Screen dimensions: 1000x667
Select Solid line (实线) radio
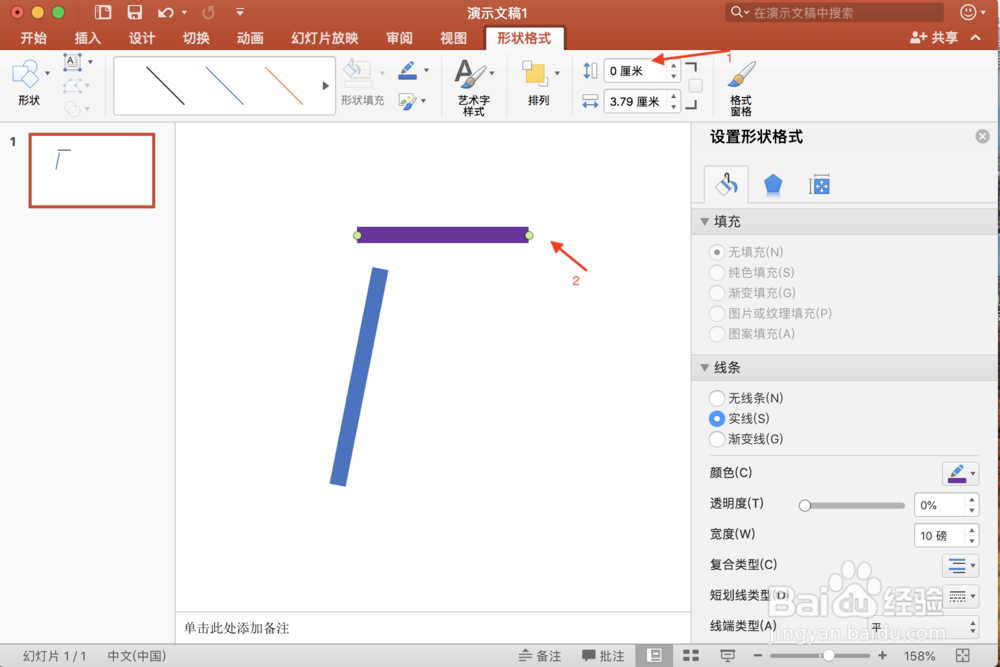click(x=717, y=418)
